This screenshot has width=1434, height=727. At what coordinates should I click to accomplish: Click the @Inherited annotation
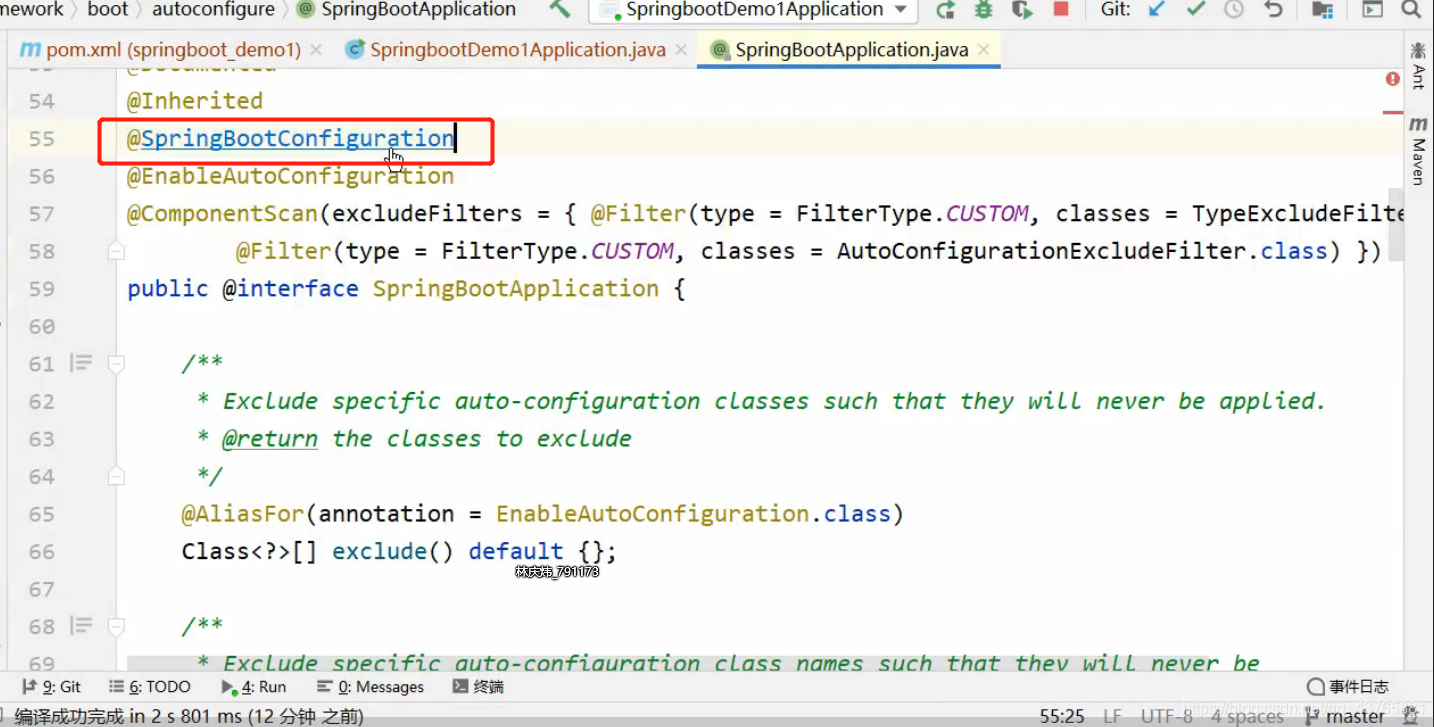click(195, 101)
